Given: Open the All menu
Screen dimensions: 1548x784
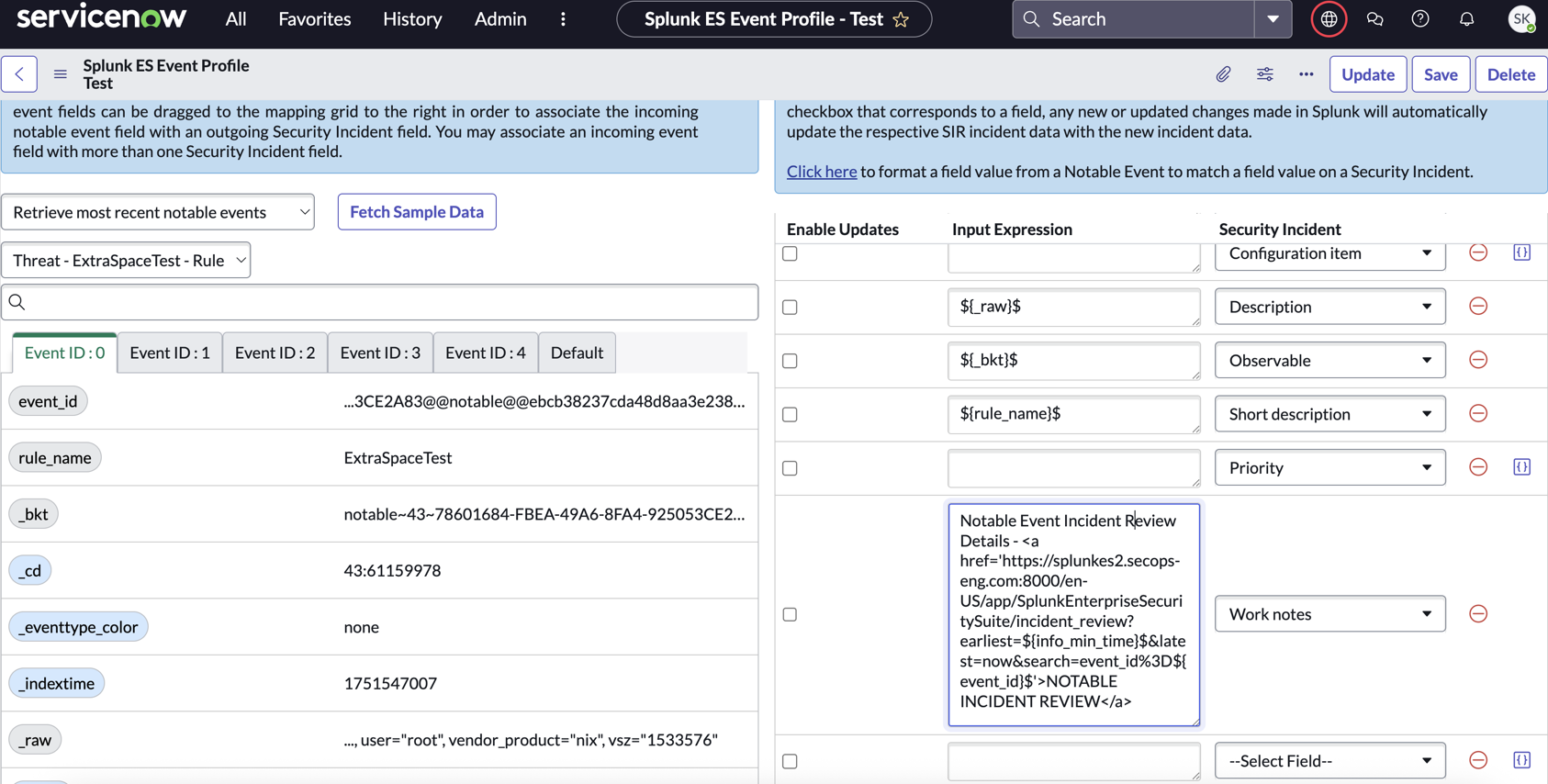Looking at the screenshot, I should (x=236, y=19).
